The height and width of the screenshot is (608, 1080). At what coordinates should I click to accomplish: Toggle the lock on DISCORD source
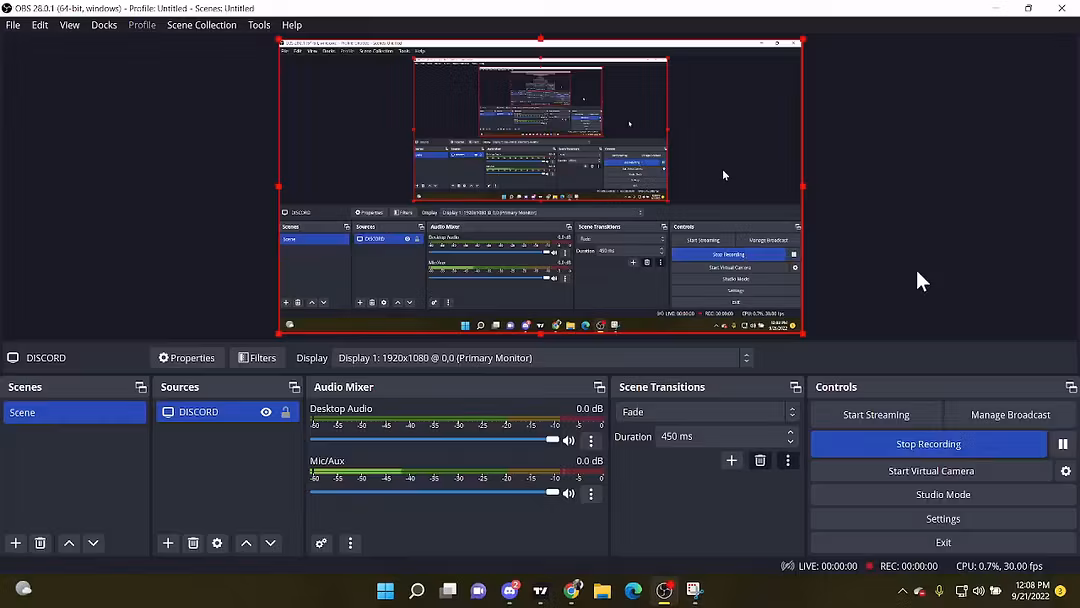point(285,412)
